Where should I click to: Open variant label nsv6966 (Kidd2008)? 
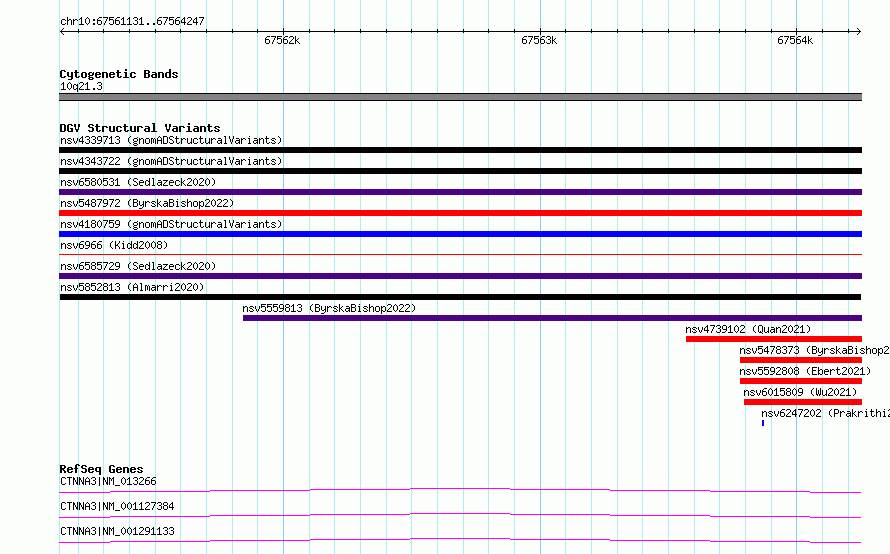tap(114, 245)
